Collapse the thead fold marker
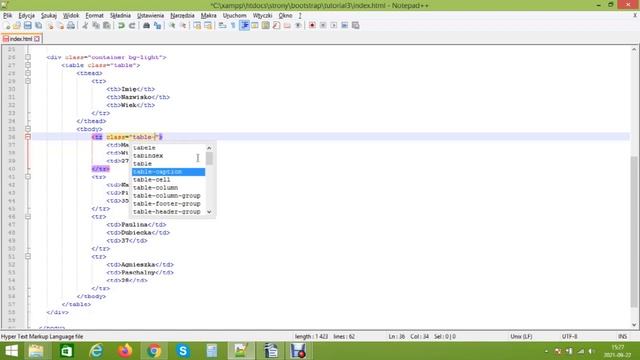This screenshot has height=360, width=640. 28,73
